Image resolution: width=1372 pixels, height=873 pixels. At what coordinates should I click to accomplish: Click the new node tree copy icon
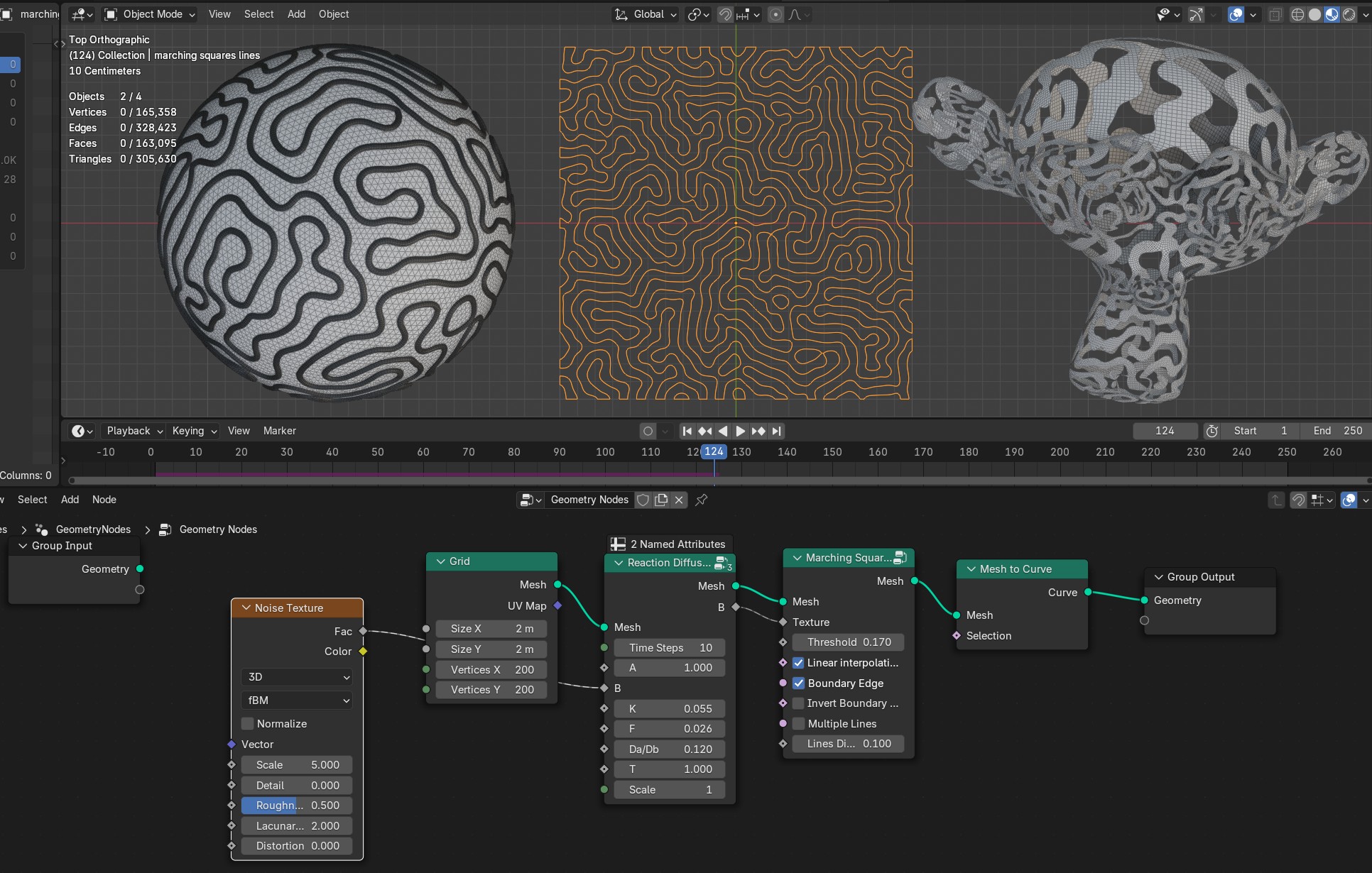pos(661,500)
